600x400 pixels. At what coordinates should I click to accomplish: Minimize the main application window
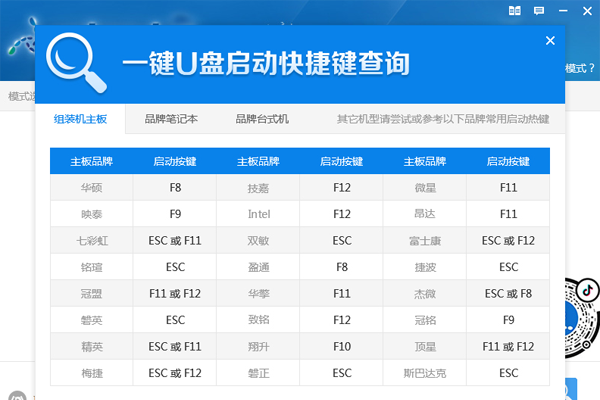[561, 11]
